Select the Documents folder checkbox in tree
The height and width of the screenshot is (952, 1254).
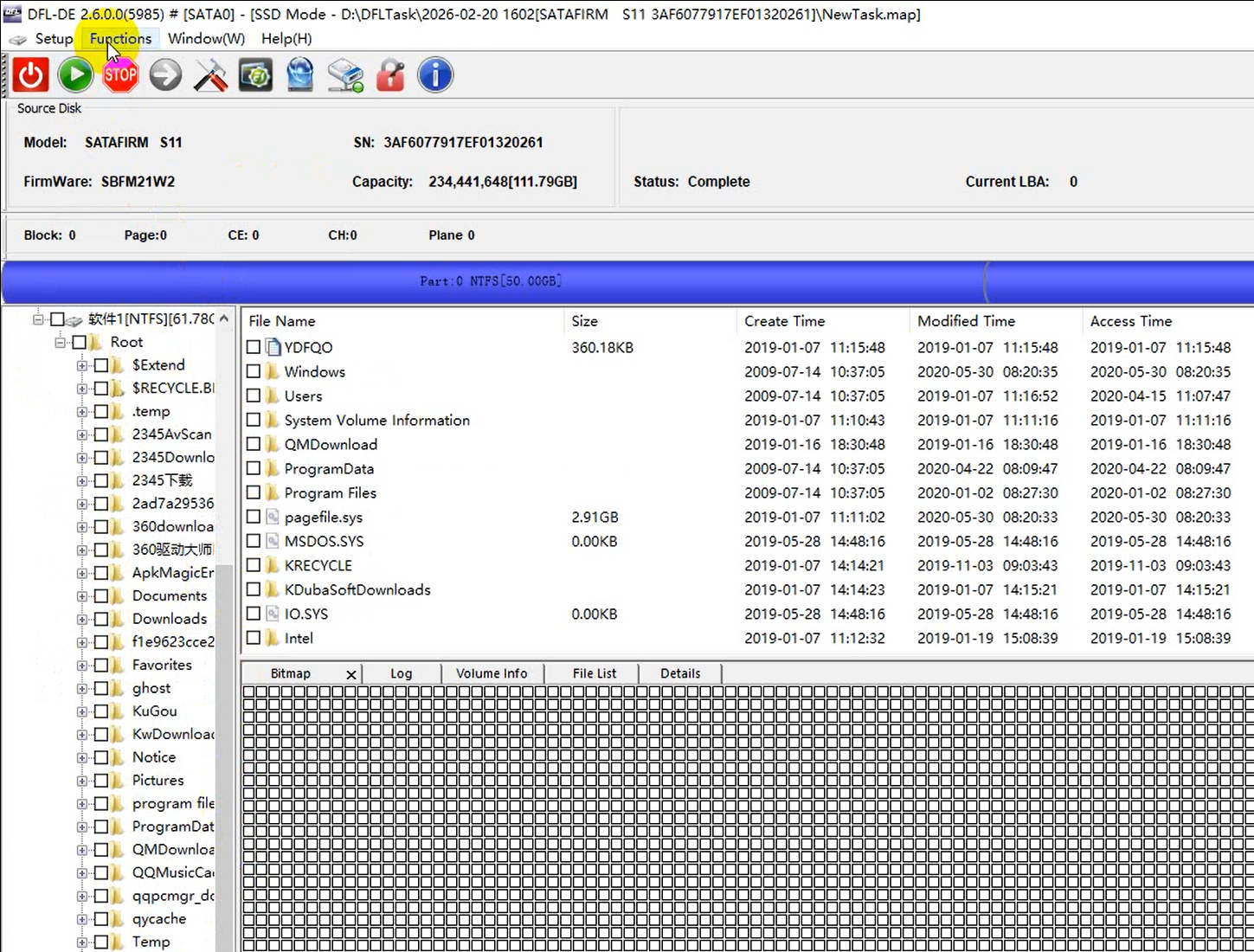101,596
